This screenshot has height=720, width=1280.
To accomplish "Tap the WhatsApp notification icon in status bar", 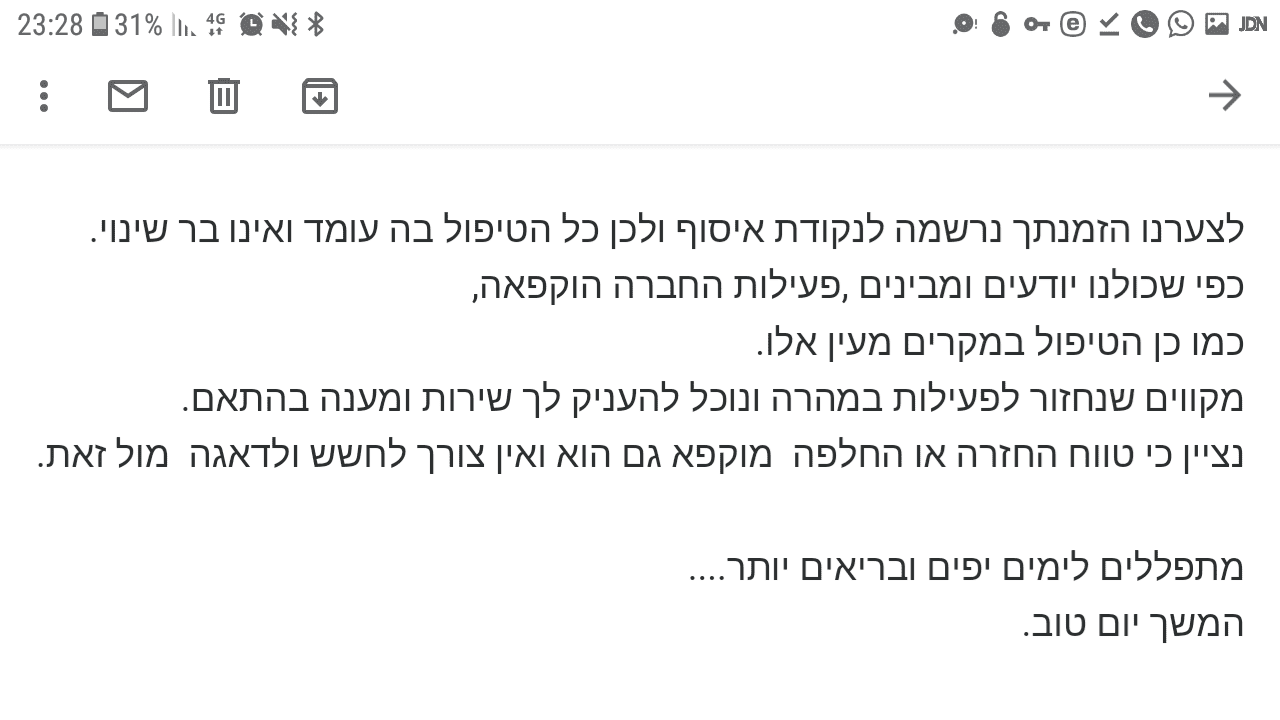I will (x=1179, y=24).
